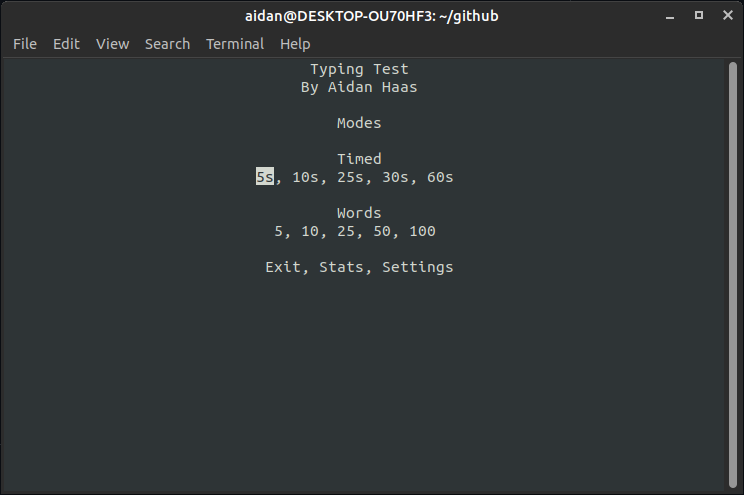Choose the 10s timed mode
Viewport: 744px width, 495px height.
click(305, 177)
